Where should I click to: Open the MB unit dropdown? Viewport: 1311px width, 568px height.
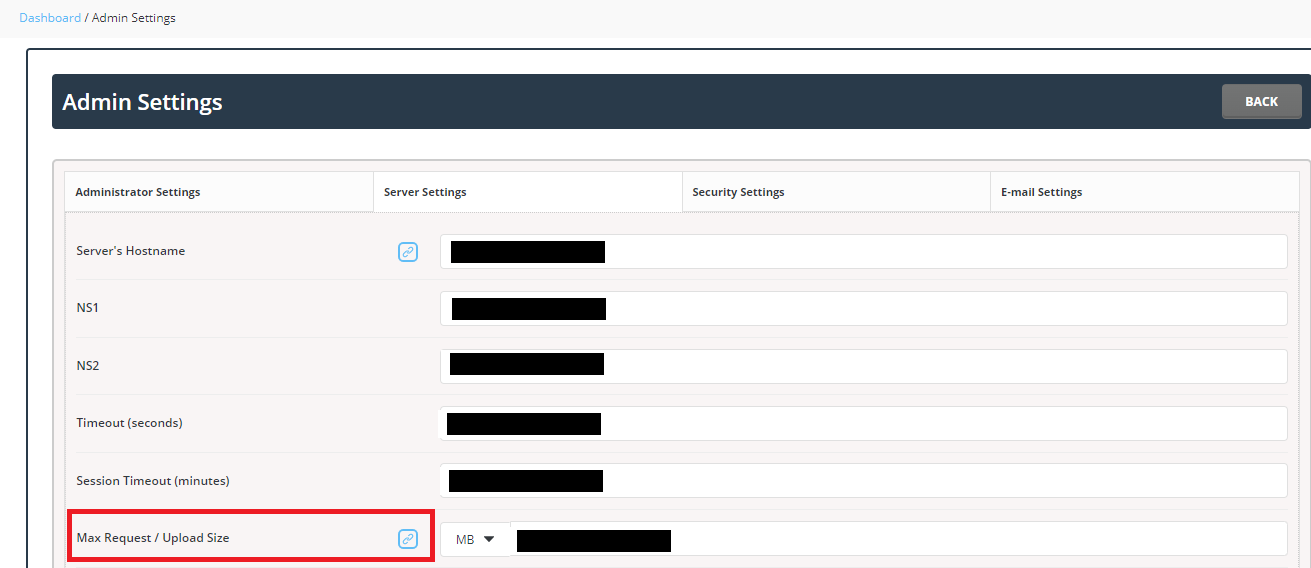pyautogui.click(x=475, y=539)
